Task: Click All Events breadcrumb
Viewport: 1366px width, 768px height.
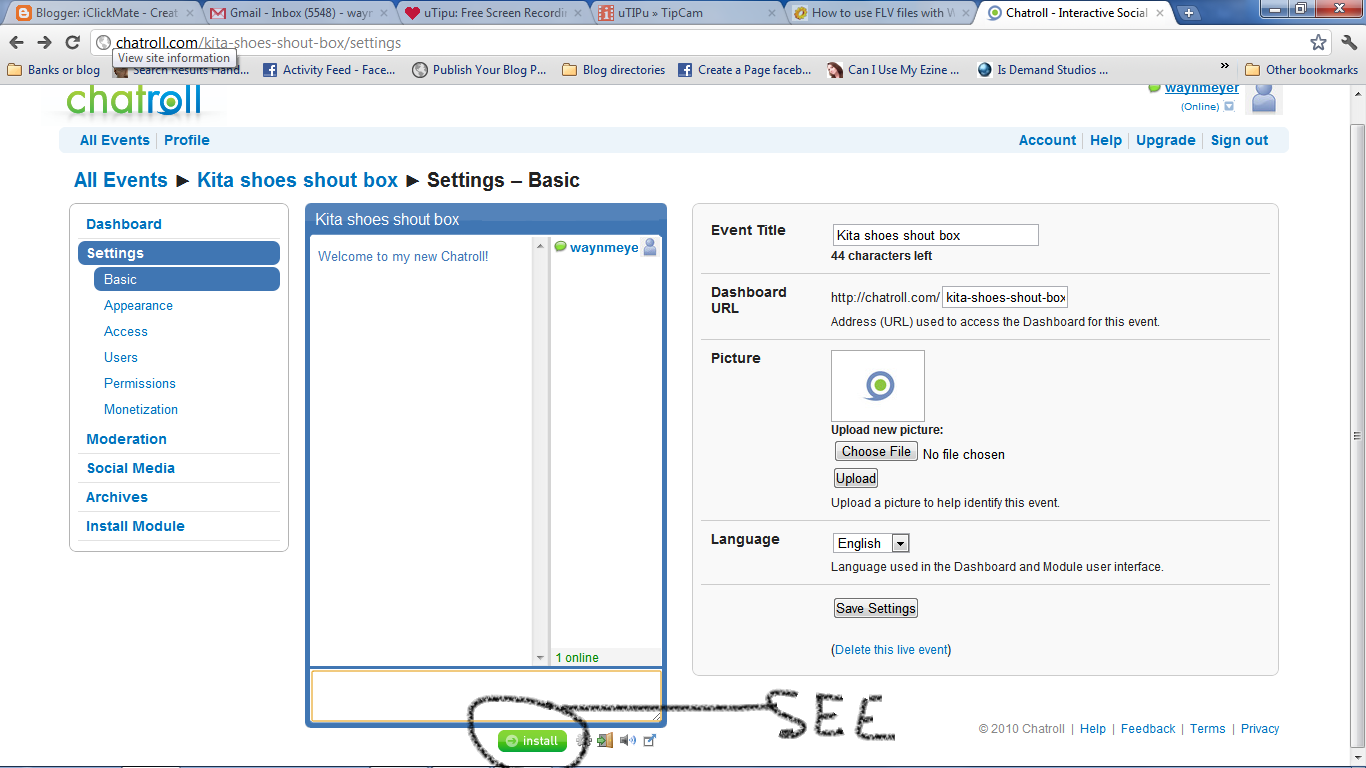Action: (x=121, y=180)
